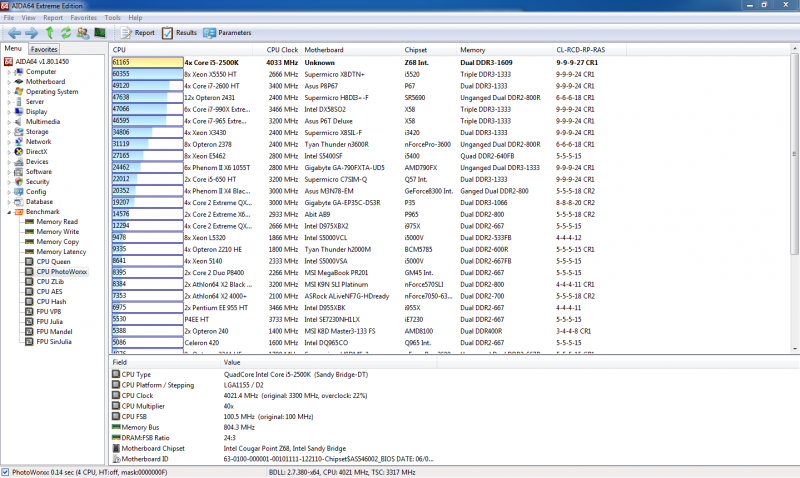
Task: Open the Favorites menu
Action: pyautogui.click(x=83, y=18)
